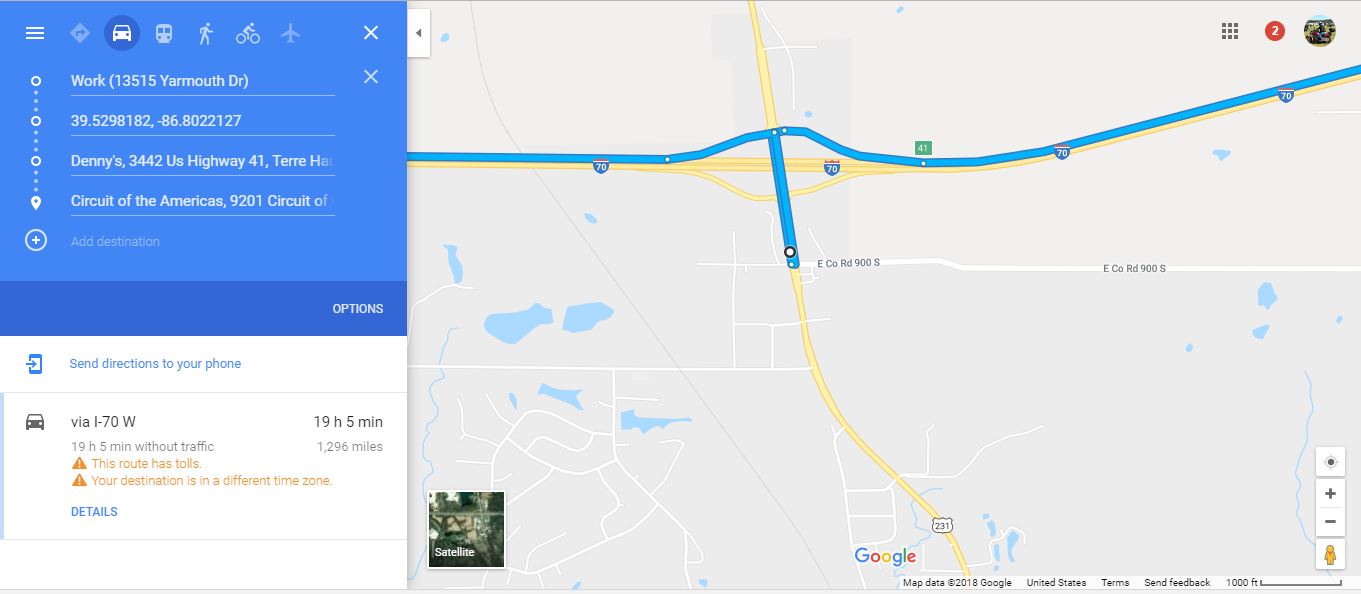This screenshot has width=1361, height=594.
Task: Collapse the side panel arrow
Action: coord(419,33)
